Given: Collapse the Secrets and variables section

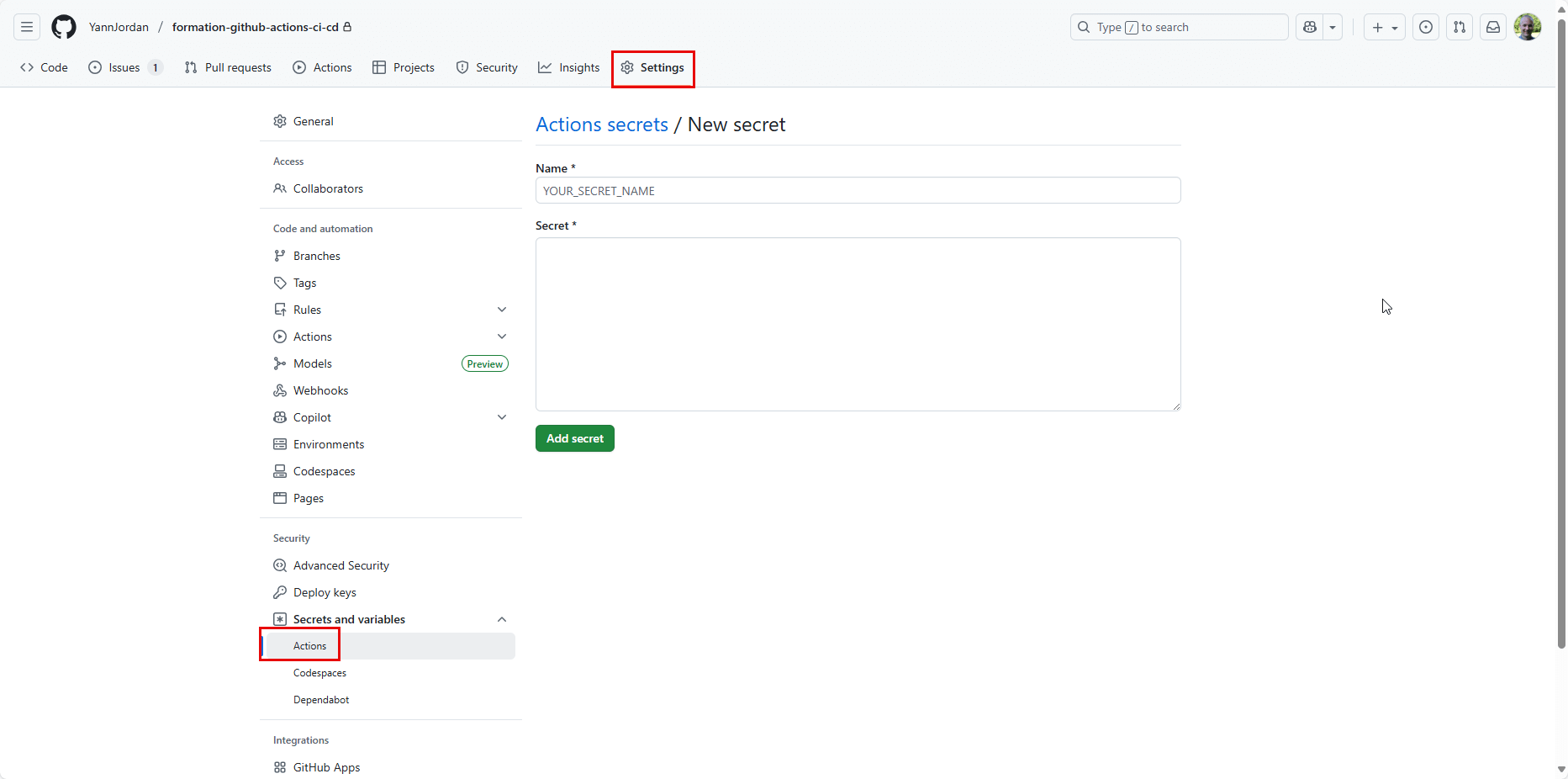Looking at the screenshot, I should point(502,619).
